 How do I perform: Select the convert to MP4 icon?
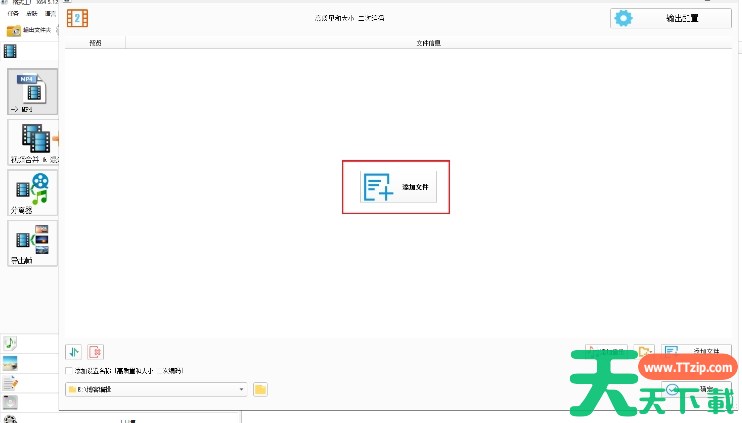point(32,91)
